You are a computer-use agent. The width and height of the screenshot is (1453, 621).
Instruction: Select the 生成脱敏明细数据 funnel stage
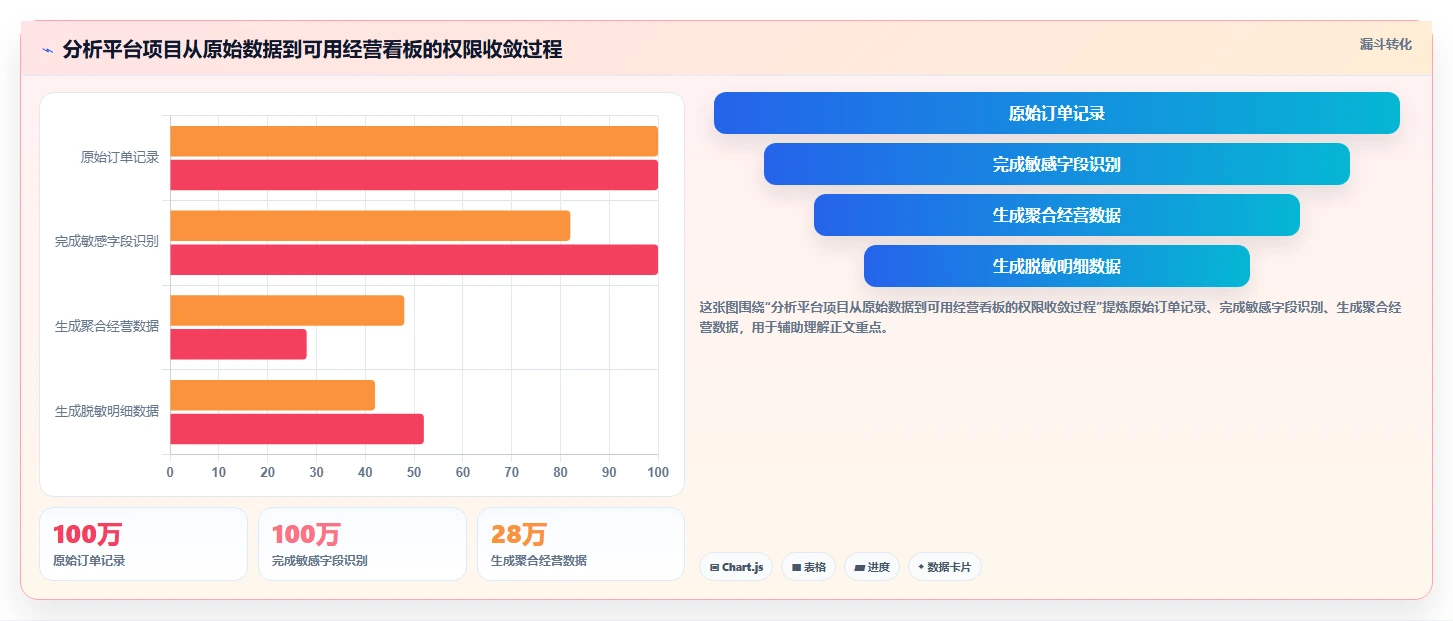click(x=1056, y=266)
